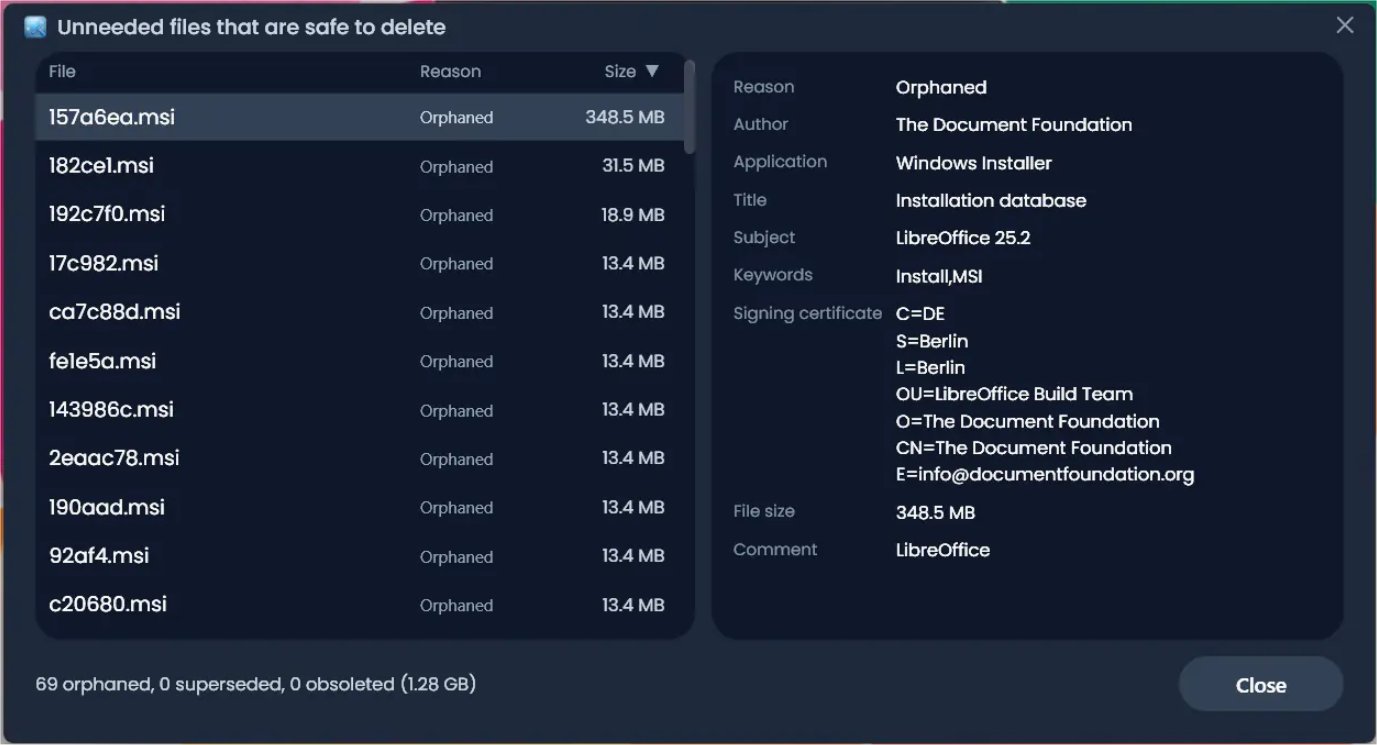Click the Keywords label in details

(x=773, y=275)
